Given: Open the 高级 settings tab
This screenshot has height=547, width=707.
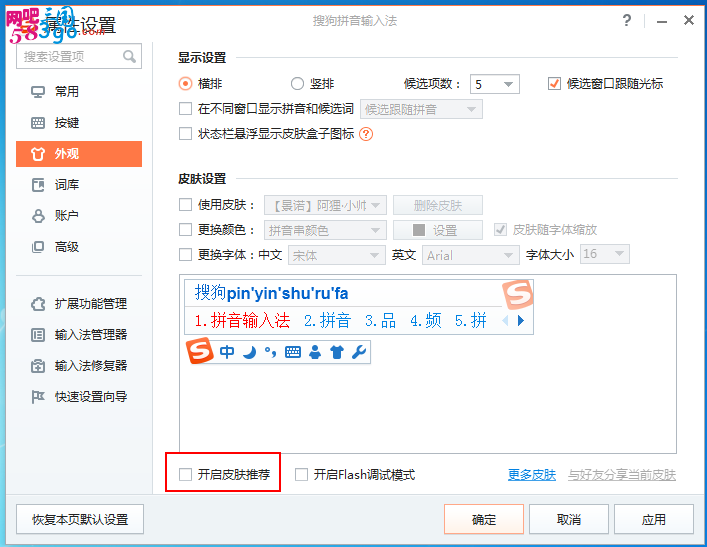Looking at the screenshot, I should point(79,247).
